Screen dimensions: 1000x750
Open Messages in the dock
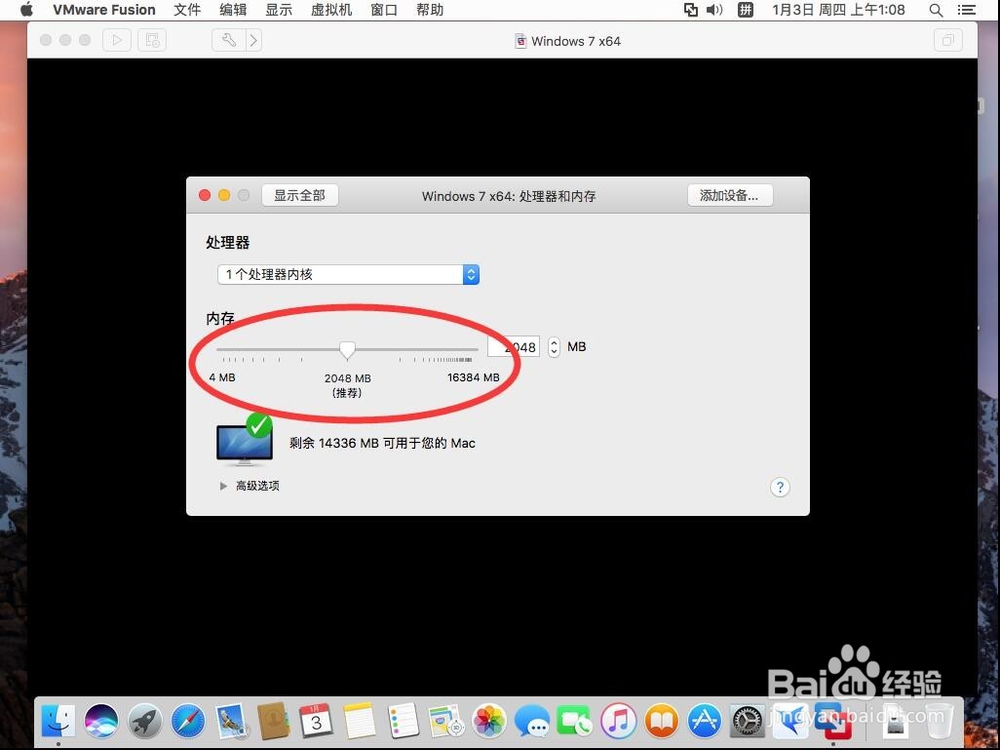tap(532, 721)
